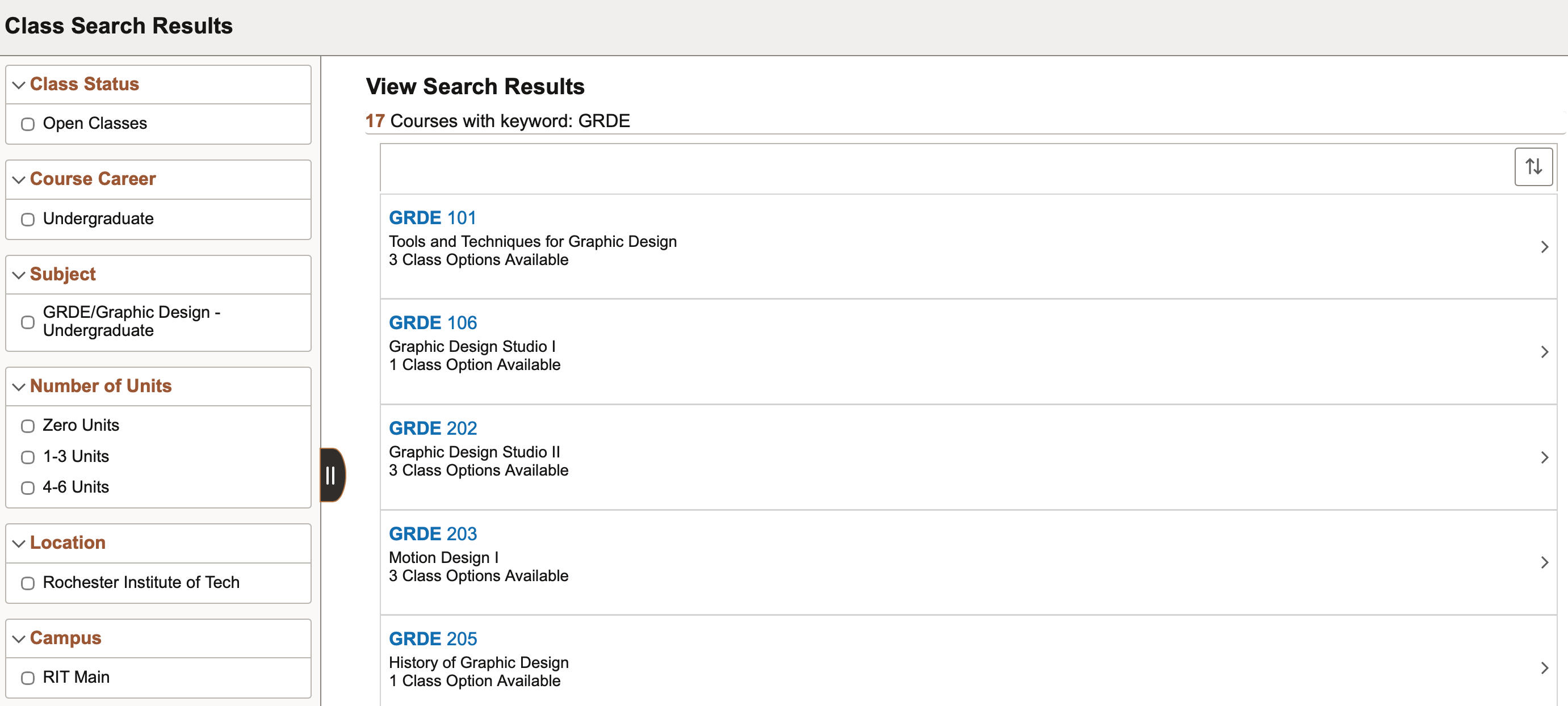Viewport: 1568px width, 706px height.
Task: Collapse the Campus filter section
Action: (x=18, y=638)
